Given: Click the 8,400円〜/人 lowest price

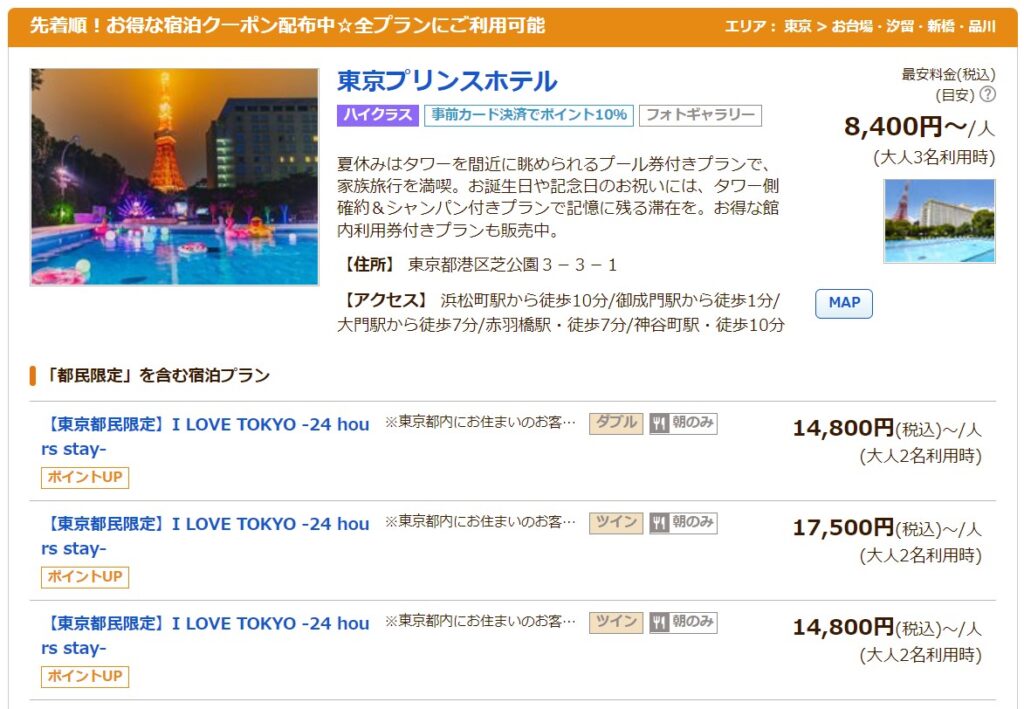Looking at the screenshot, I should [920, 126].
